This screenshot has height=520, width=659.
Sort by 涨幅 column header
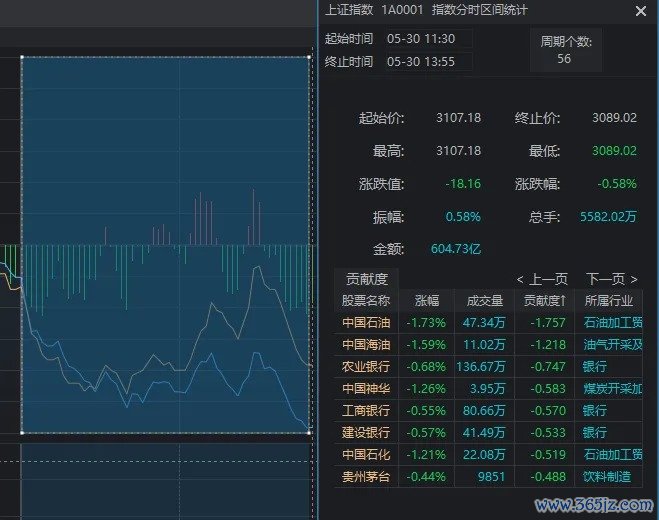[427, 301]
